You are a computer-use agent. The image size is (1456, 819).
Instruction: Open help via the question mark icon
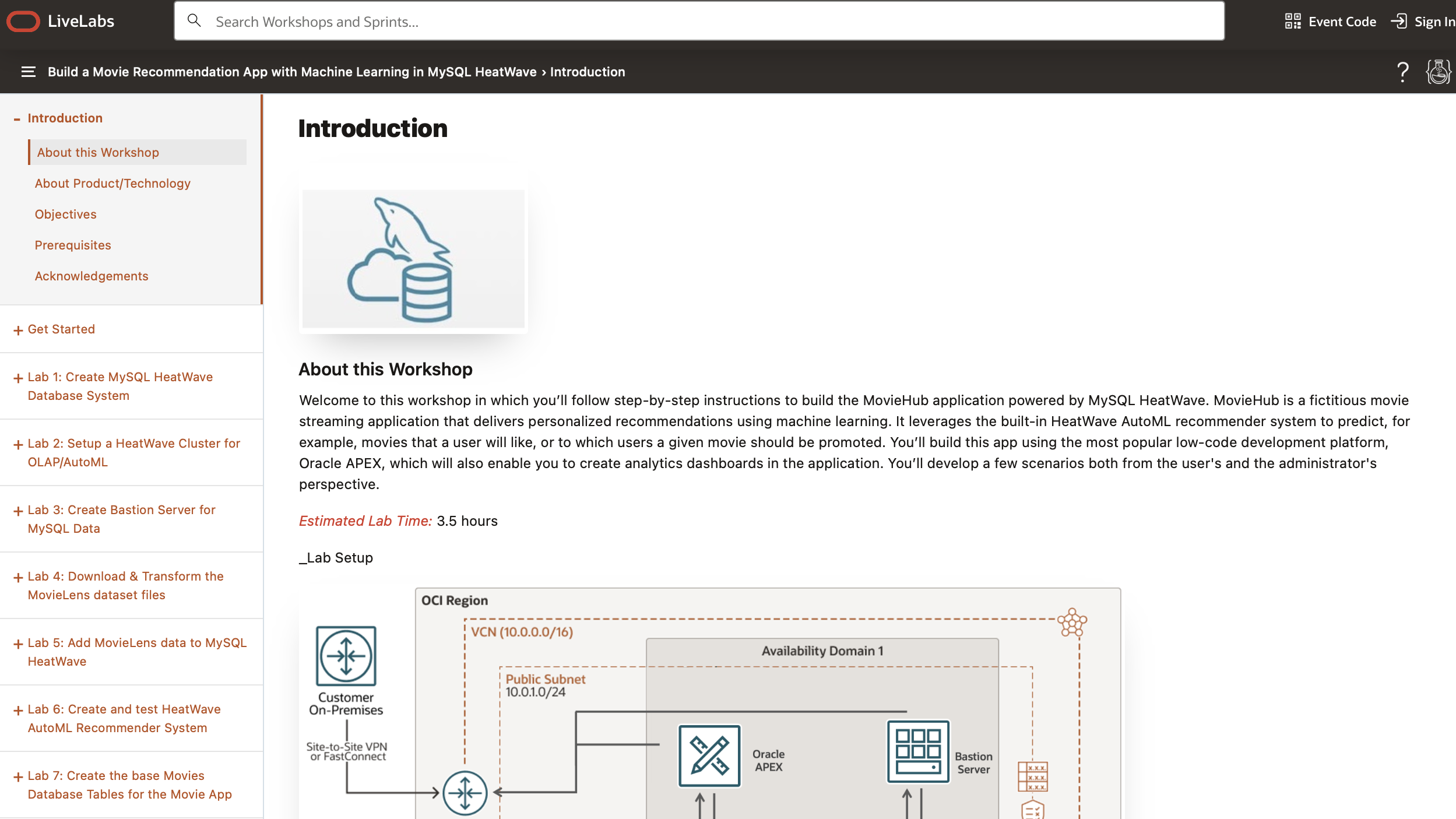(x=1402, y=71)
